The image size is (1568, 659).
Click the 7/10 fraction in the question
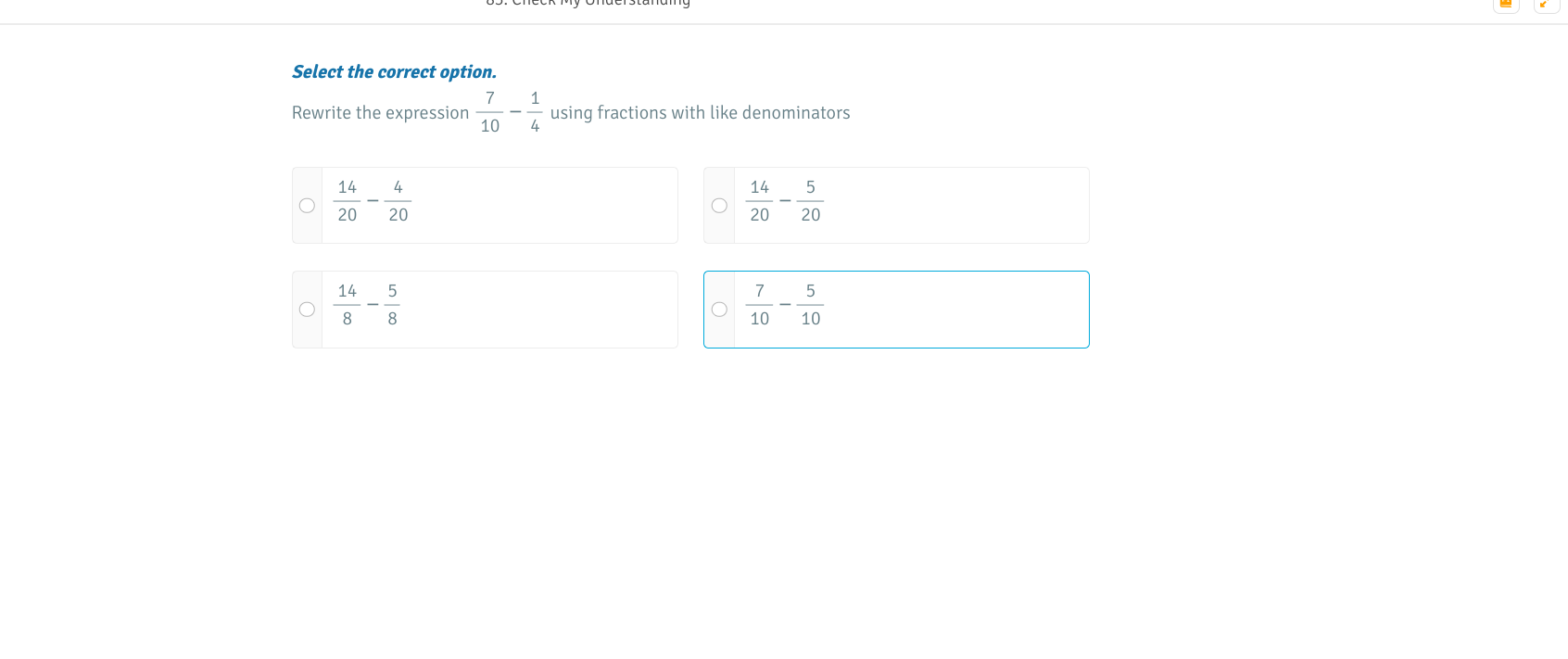point(490,112)
